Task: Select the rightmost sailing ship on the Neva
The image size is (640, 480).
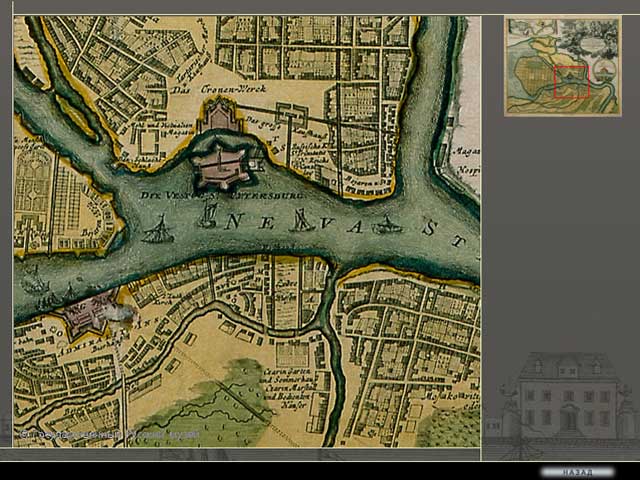Action: point(386,226)
